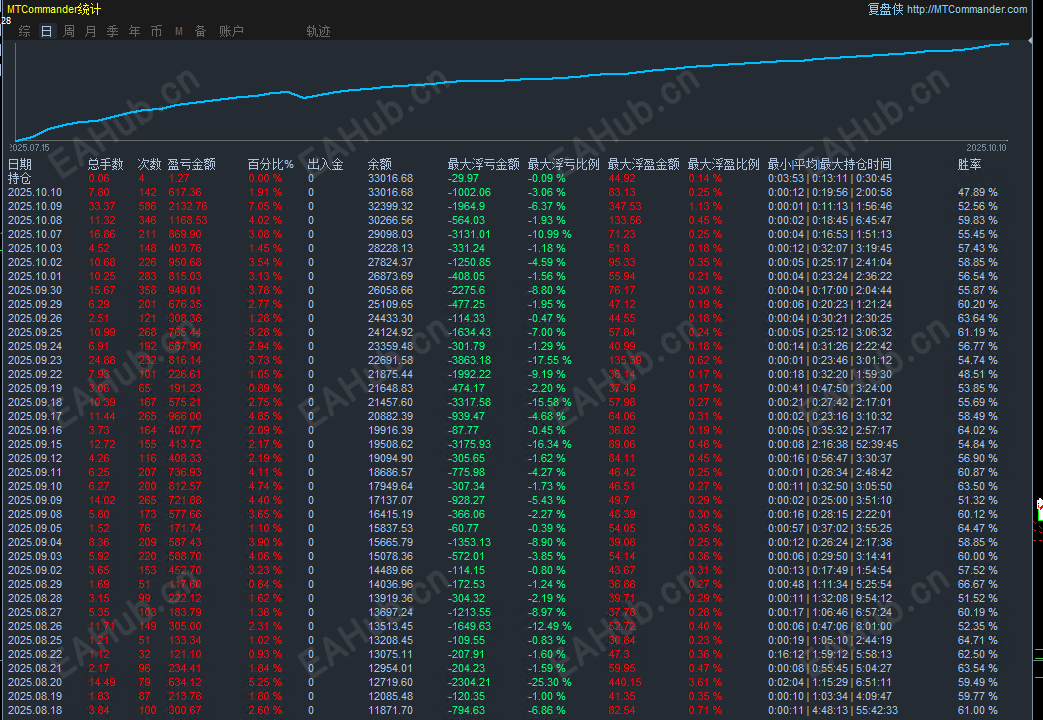1043x720 pixels.
Task: Select the 年 yearly tab
Action: click(134, 31)
